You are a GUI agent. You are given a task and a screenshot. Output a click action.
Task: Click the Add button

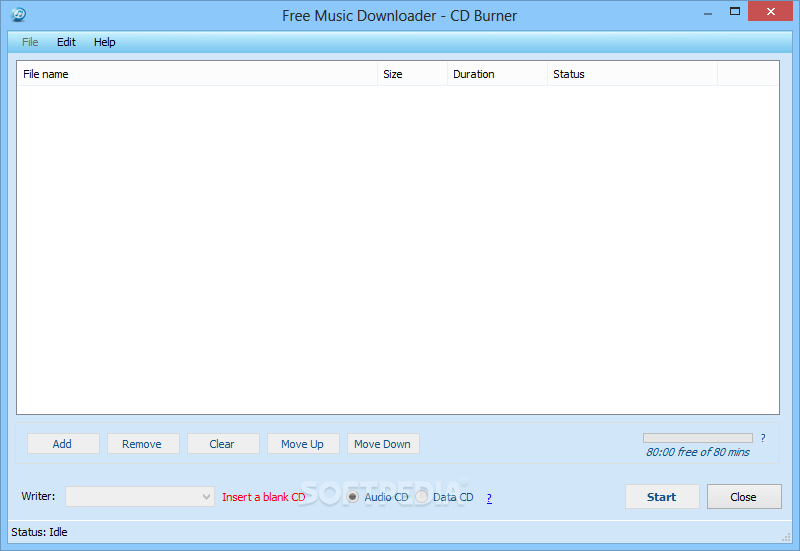pos(63,444)
